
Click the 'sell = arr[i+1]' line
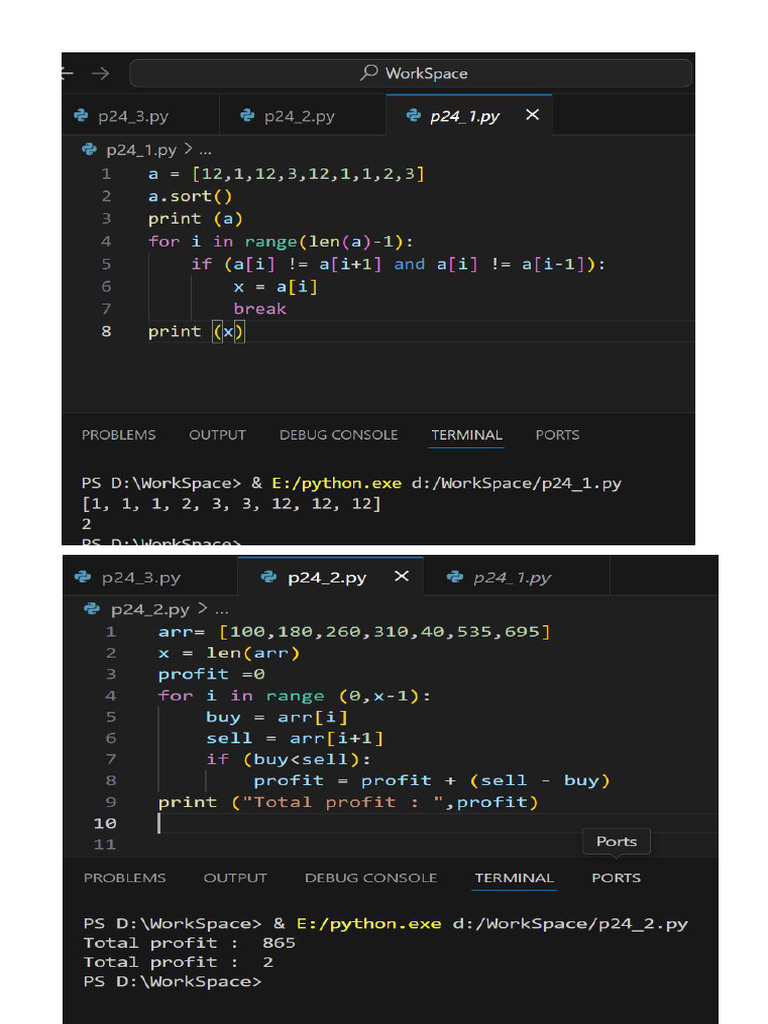point(295,738)
